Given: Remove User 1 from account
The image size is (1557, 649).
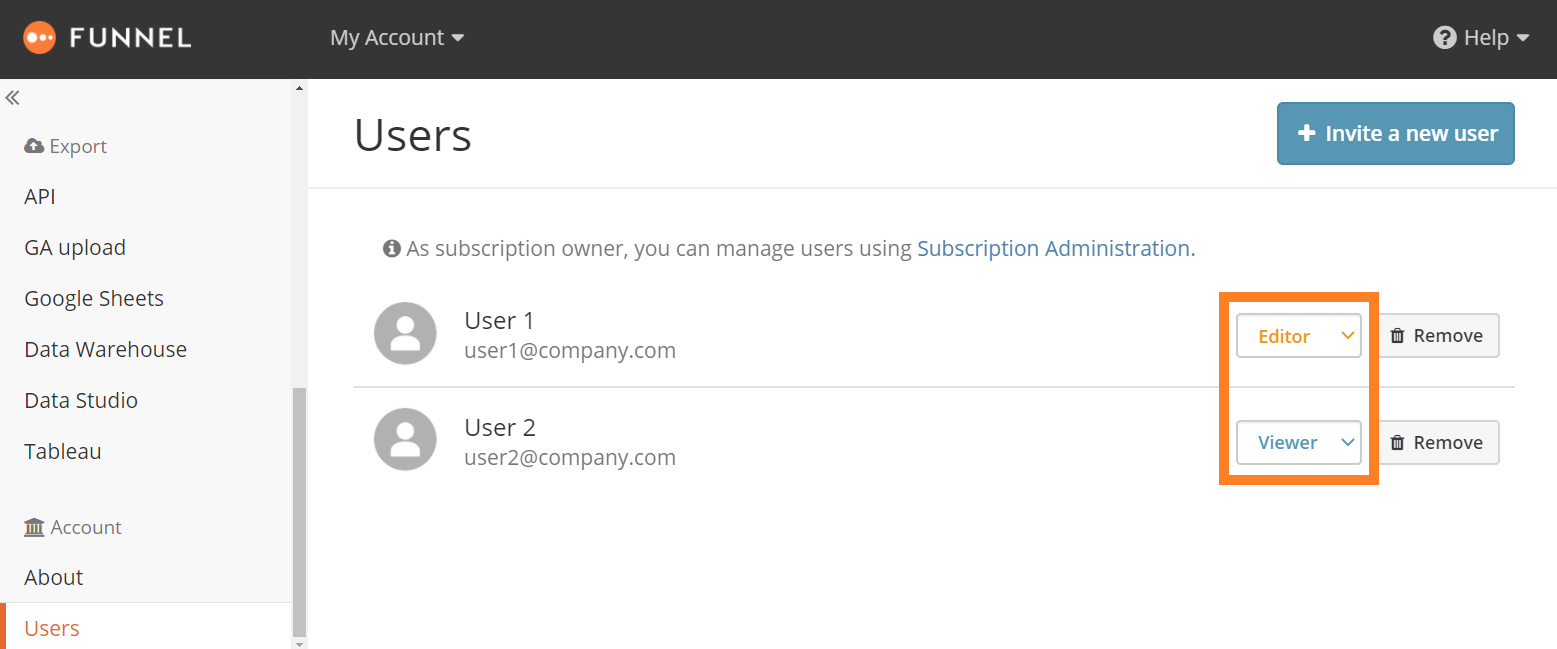Looking at the screenshot, I should pyautogui.click(x=1439, y=336).
